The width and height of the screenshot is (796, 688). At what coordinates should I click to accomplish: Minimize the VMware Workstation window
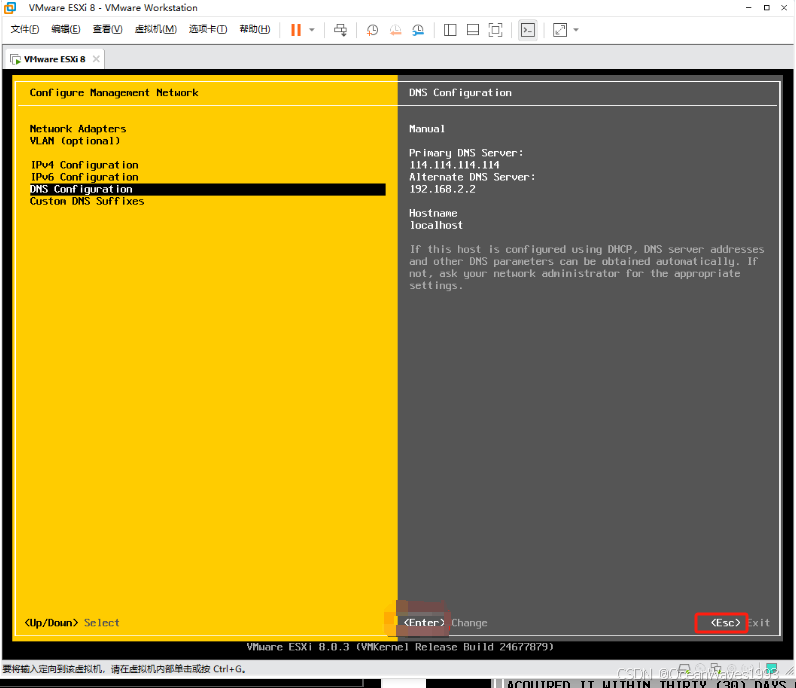[748, 8]
